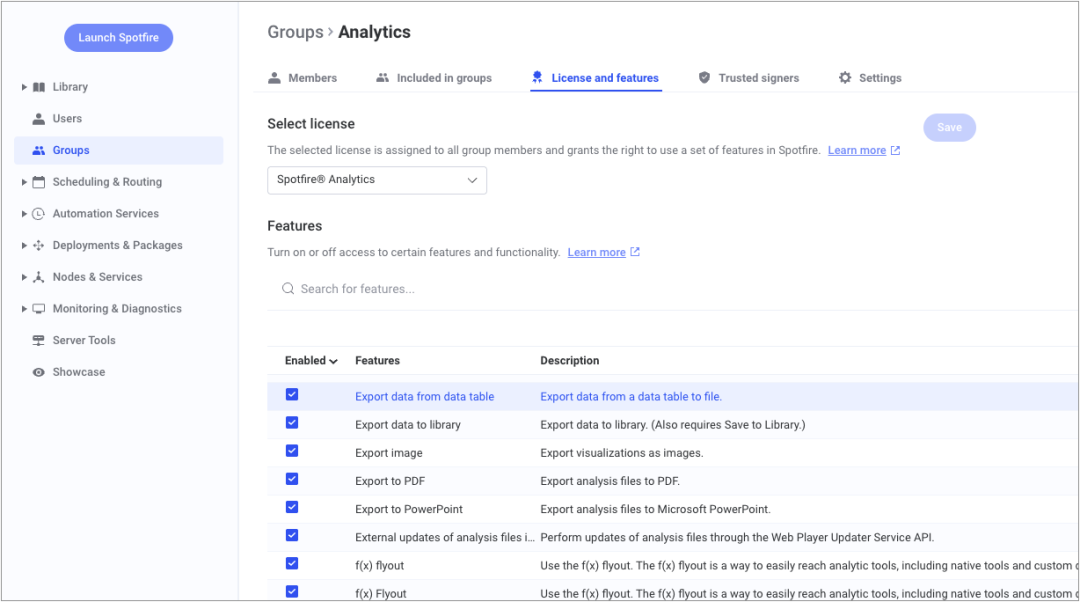1080x602 pixels.
Task: Click 'Export visualizations as images.' description
Action: pos(622,453)
